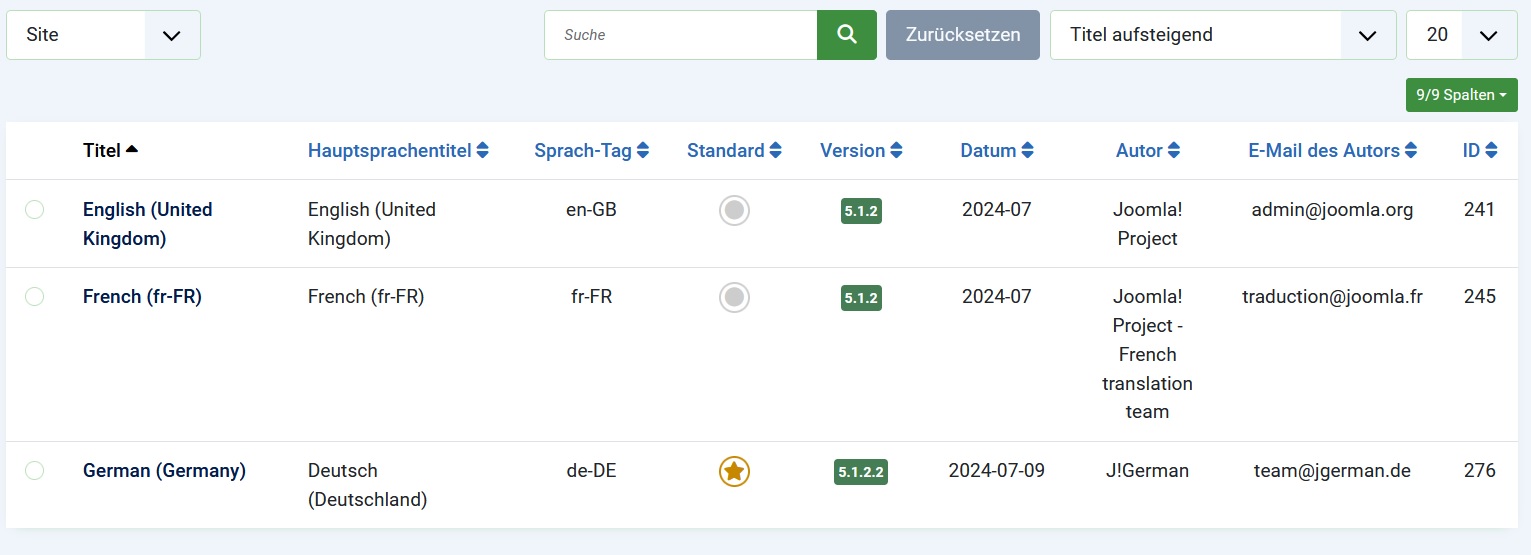Click sort arrows next to Sprach-Tag
The width and height of the screenshot is (1531, 555).
(643, 151)
